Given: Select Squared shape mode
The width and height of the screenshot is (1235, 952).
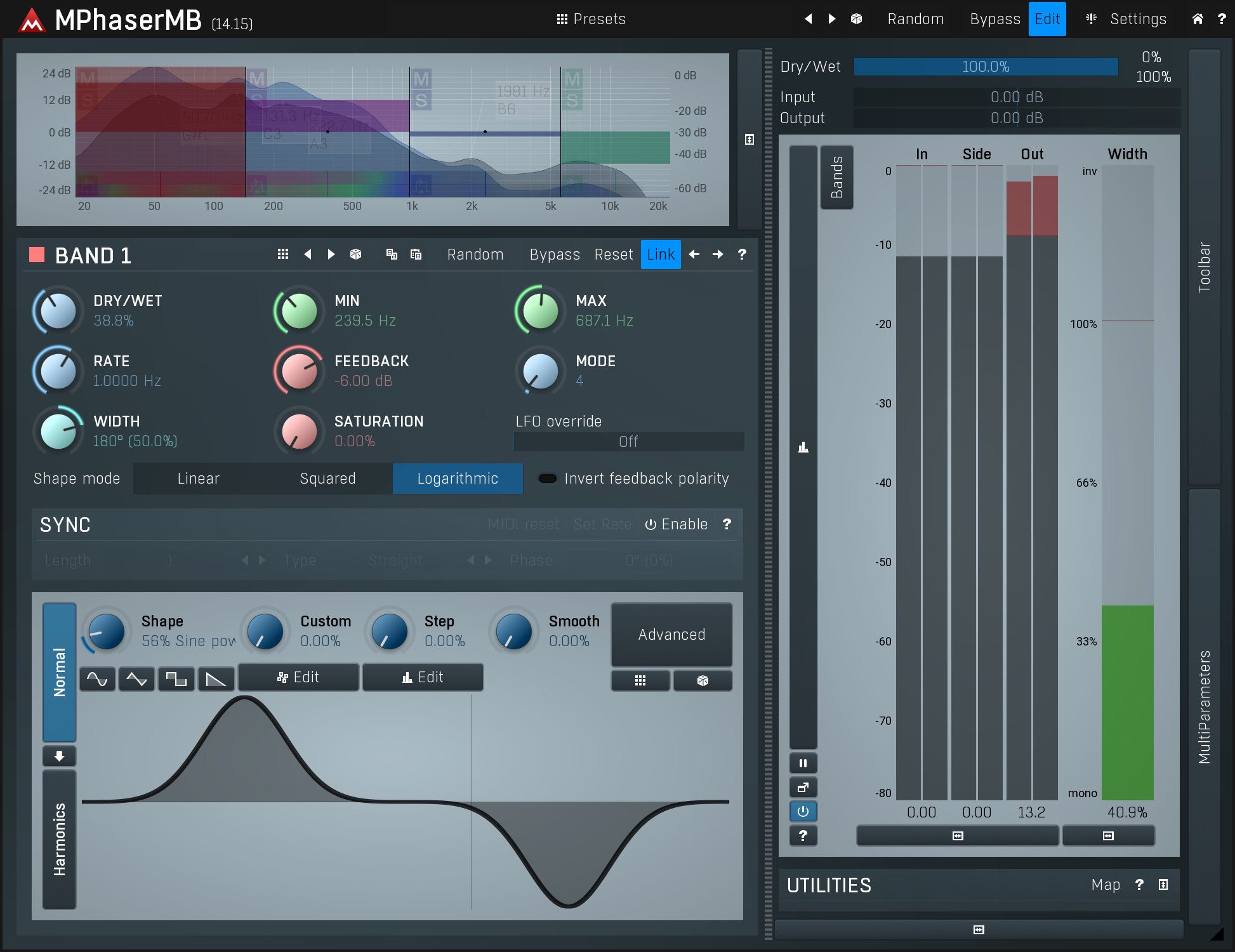Looking at the screenshot, I should (x=327, y=479).
